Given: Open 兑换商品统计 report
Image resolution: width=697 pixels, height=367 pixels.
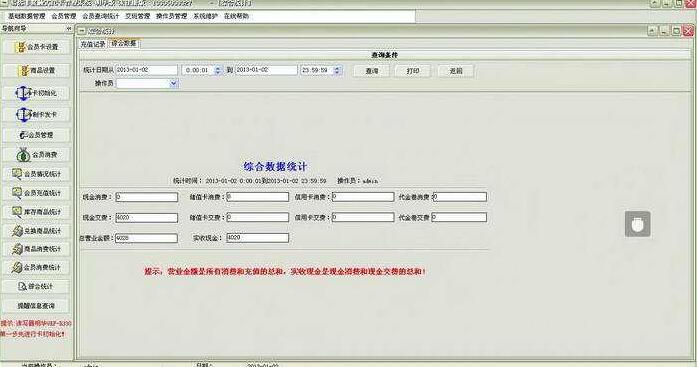Looking at the screenshot, I should (36, 231).
